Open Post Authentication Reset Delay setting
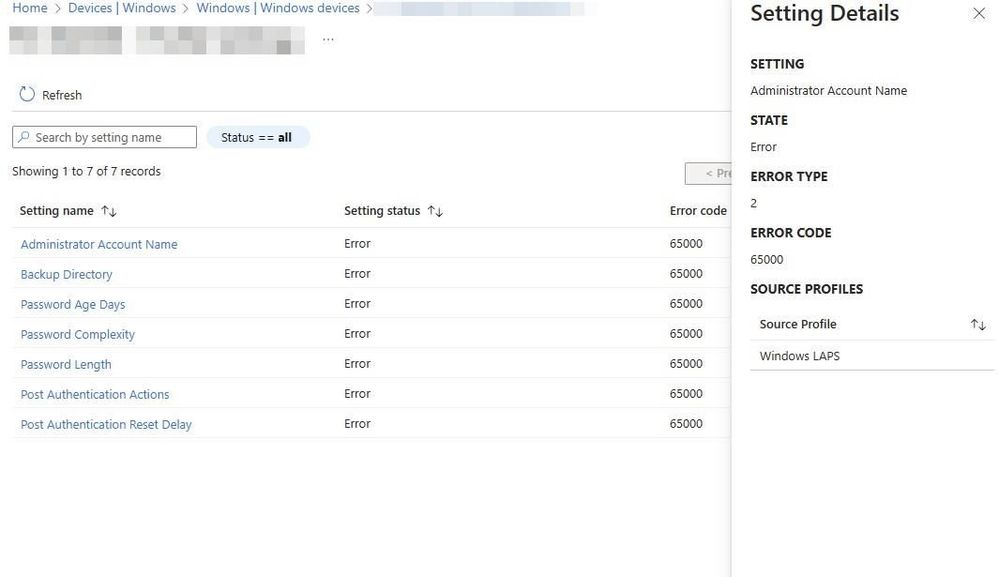 tap(106, 424)
